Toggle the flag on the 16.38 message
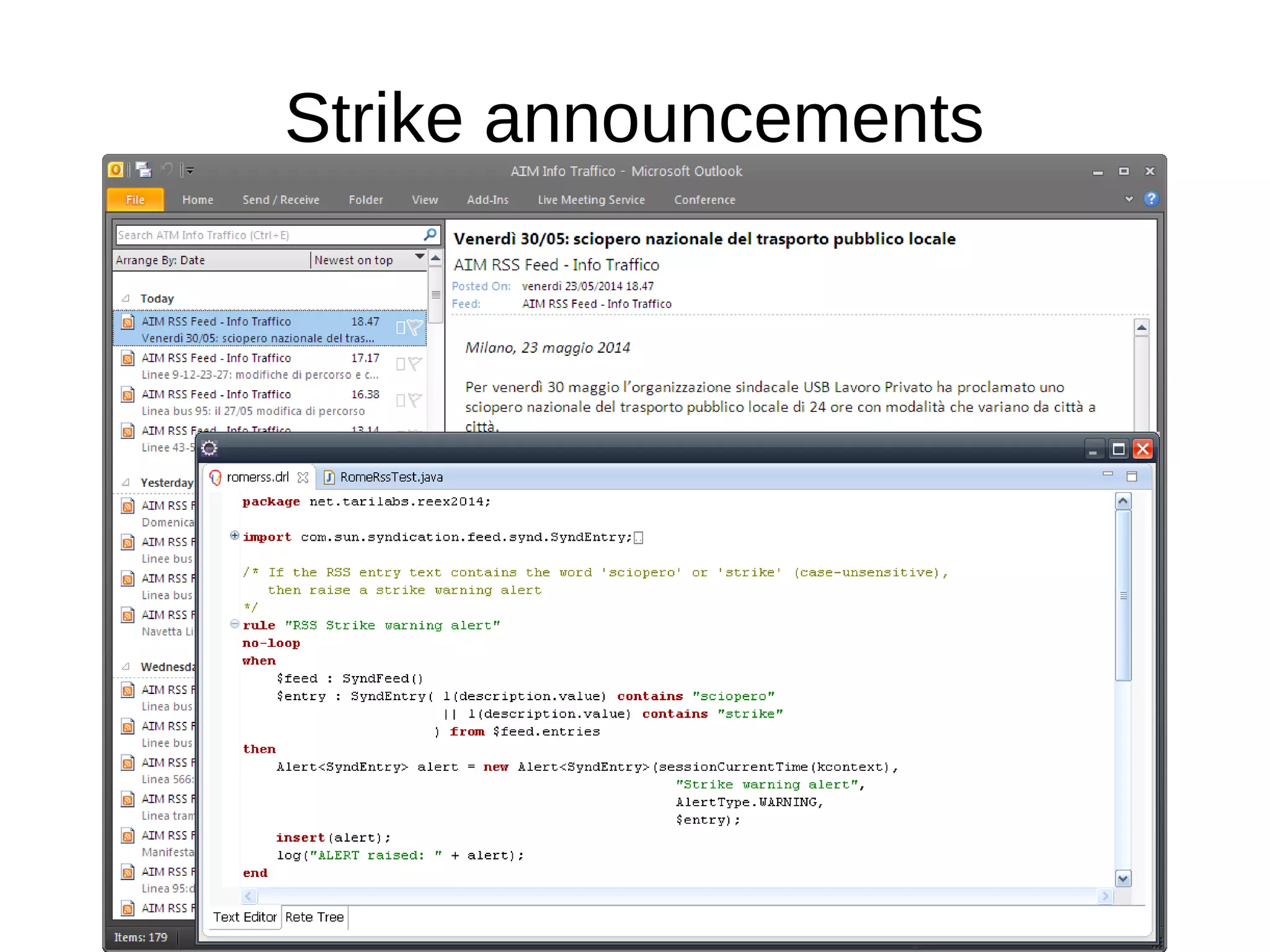 click(x=415, y=400)
